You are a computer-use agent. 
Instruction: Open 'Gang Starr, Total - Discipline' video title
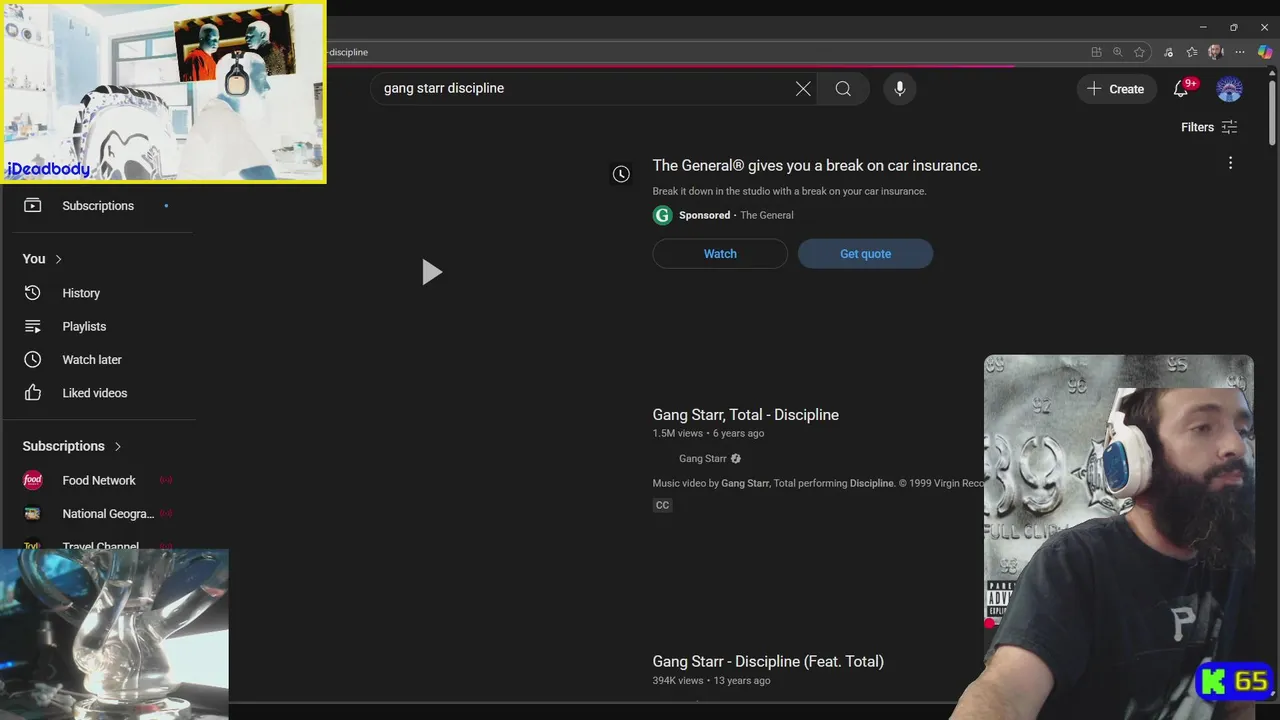(x=745, y=415)
